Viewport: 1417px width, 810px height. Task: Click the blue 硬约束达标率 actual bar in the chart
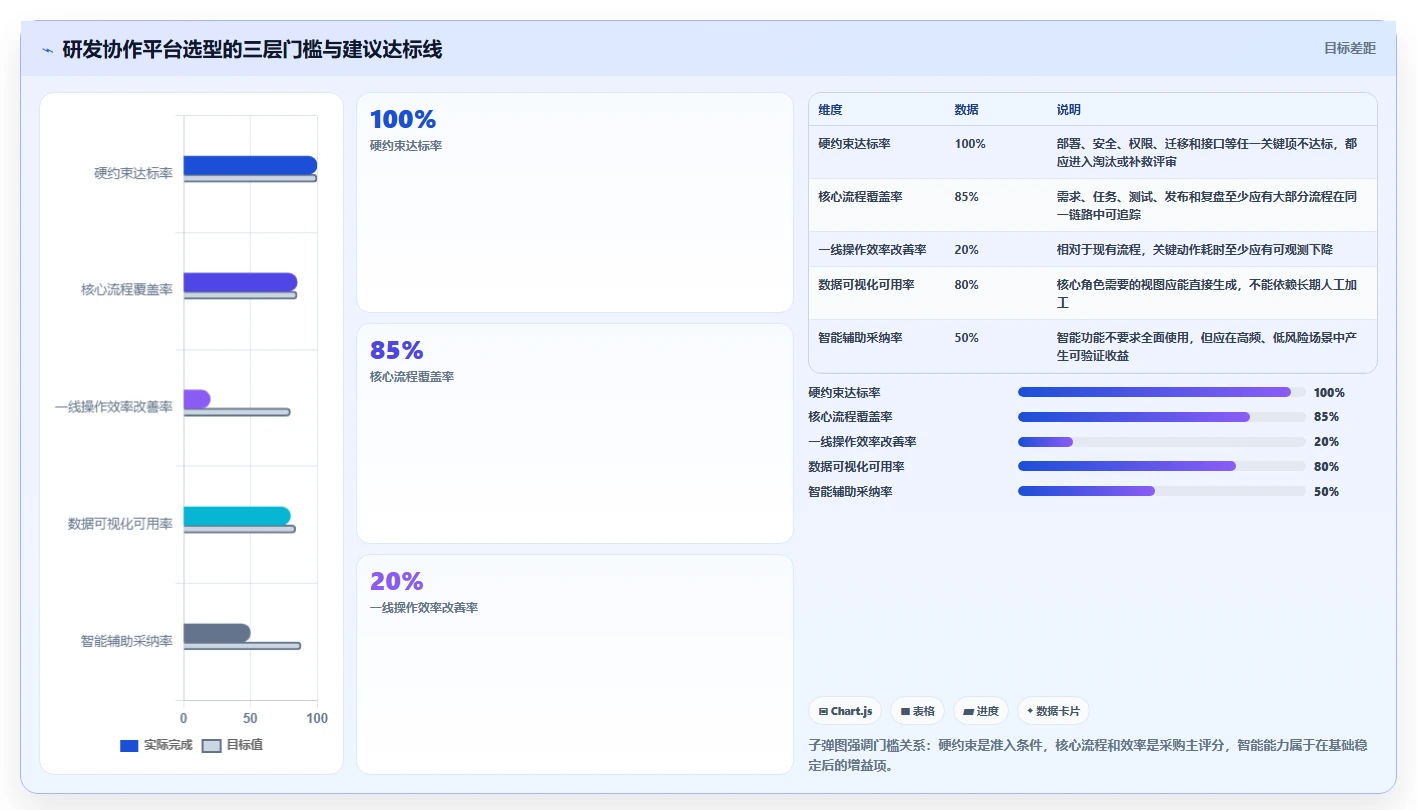coord(250,165)
